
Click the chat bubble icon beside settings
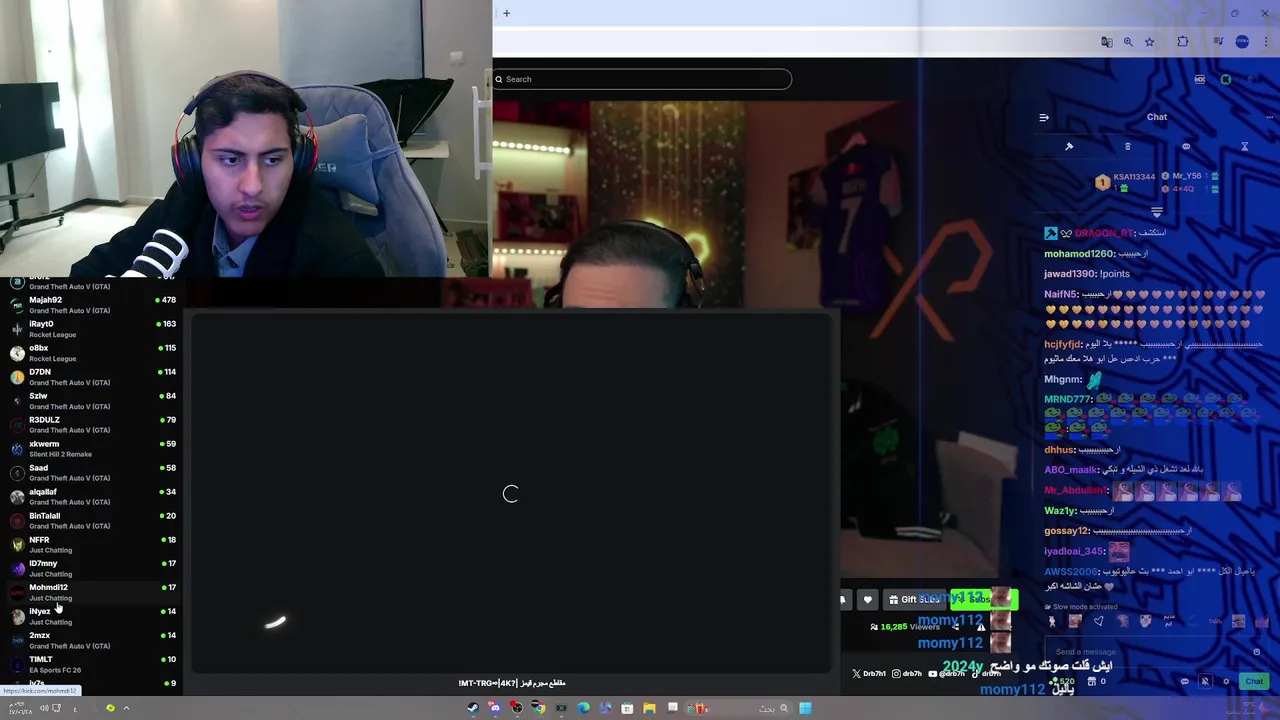(x=1185, y=681)
